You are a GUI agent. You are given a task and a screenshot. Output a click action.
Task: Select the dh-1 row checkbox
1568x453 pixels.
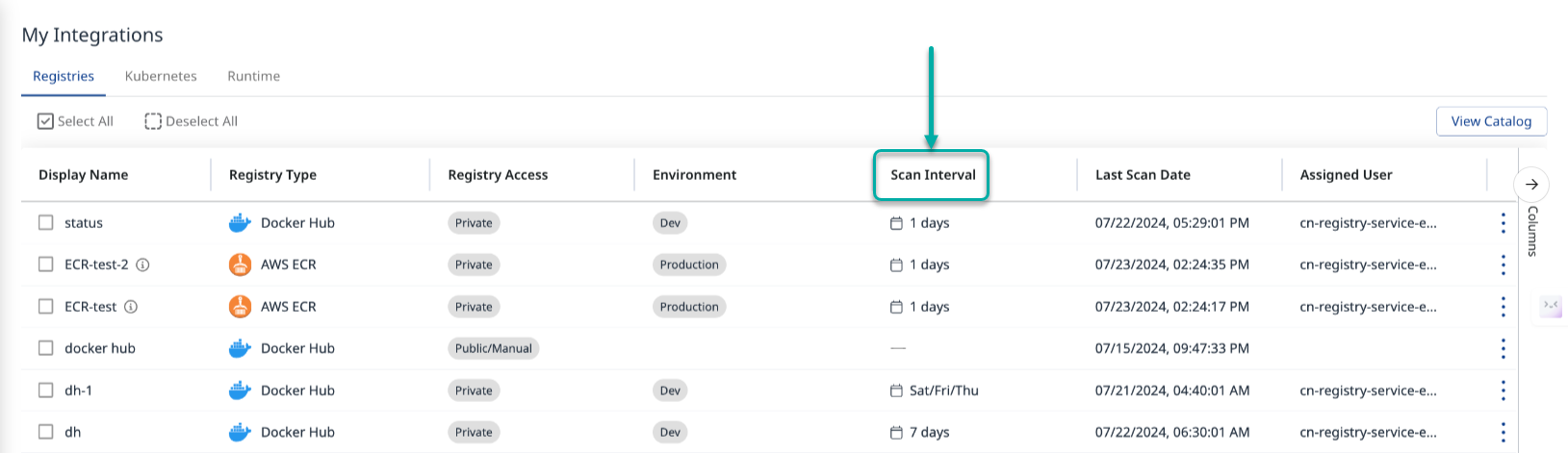point(45,390)
